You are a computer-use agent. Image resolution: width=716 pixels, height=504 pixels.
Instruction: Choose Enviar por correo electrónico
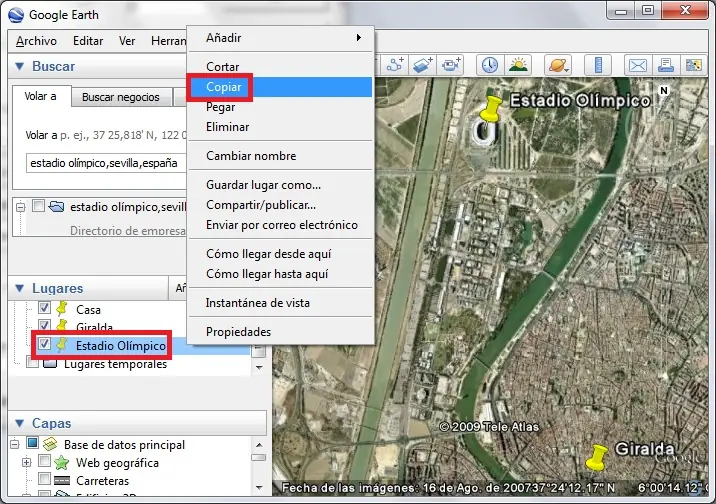tap(282, 225)
